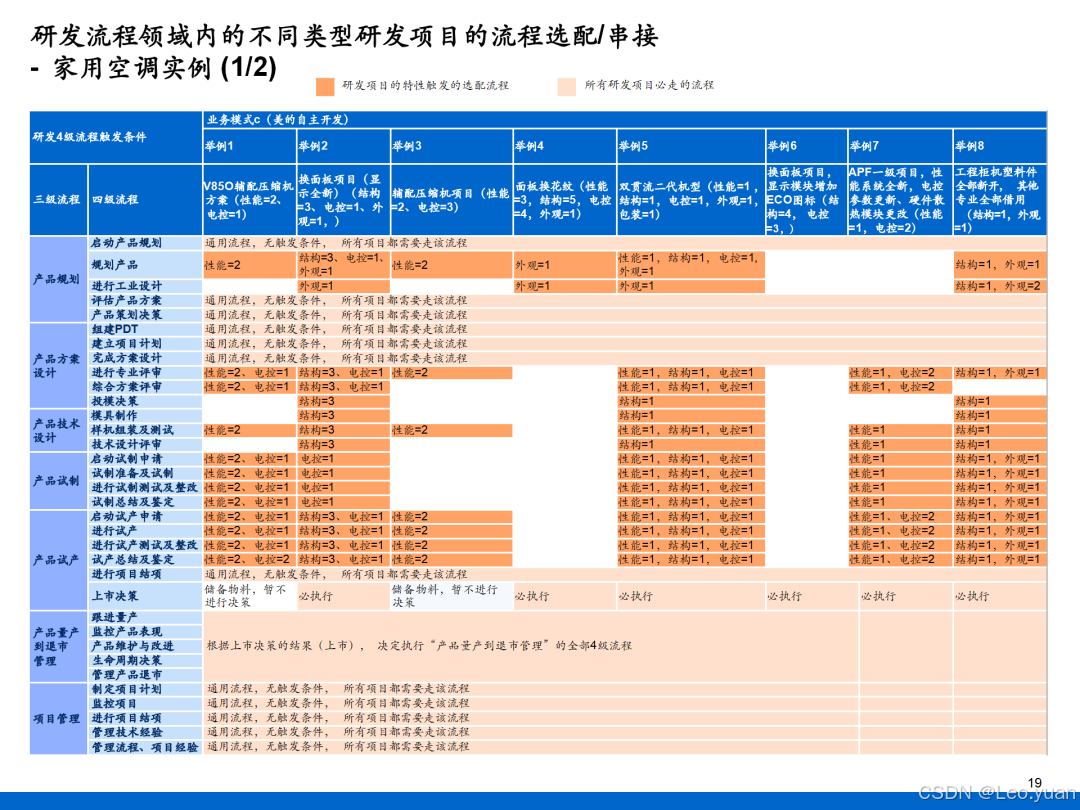1080x810 pixels.
Task: Click the 双贯流二代机型 description cell
Action: point(691,200)
